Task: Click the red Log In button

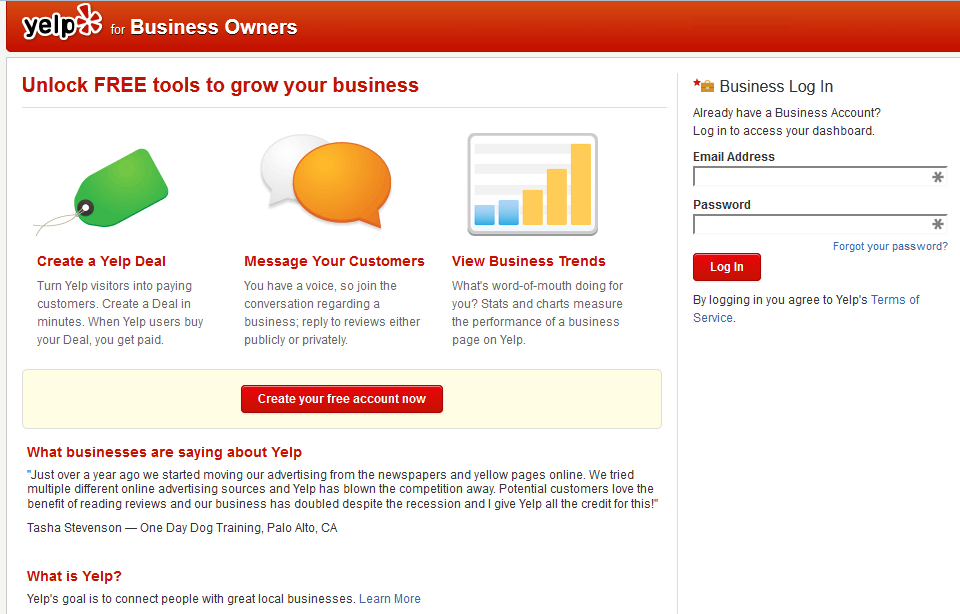Action: pos(727,267)
